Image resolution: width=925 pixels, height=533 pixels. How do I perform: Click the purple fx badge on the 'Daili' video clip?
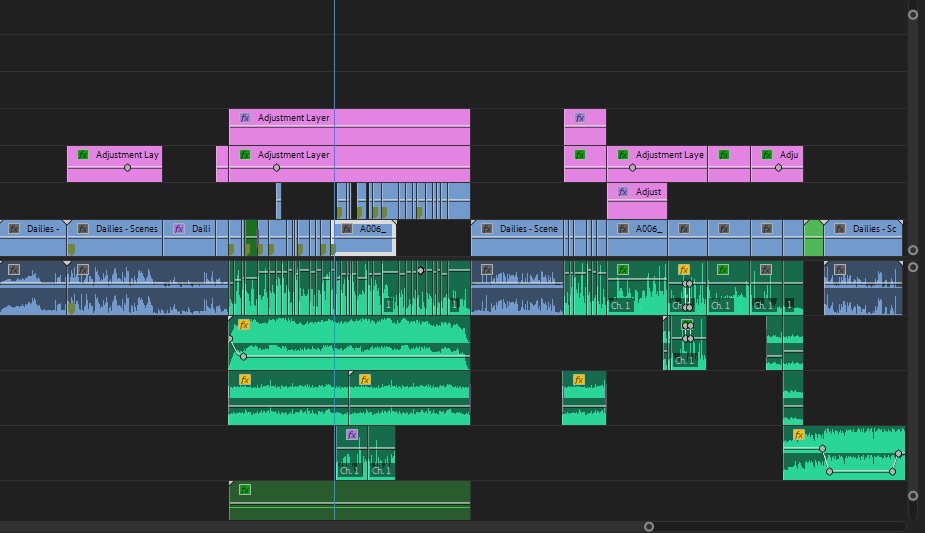click(179, 228)
